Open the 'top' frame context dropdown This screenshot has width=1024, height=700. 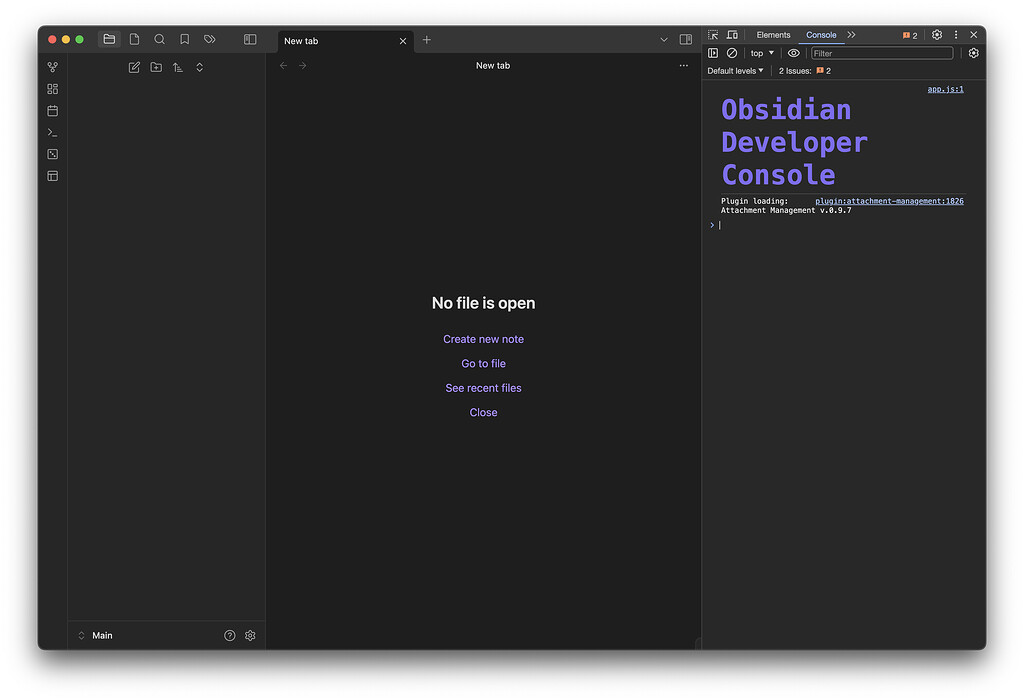(762, 52)
